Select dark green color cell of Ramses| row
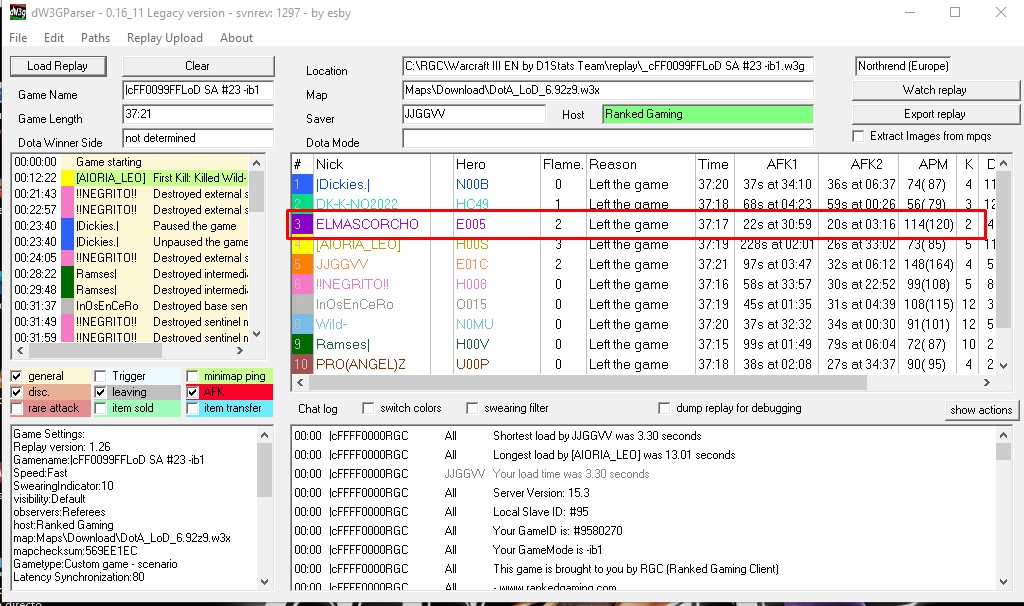 (301, 344)
